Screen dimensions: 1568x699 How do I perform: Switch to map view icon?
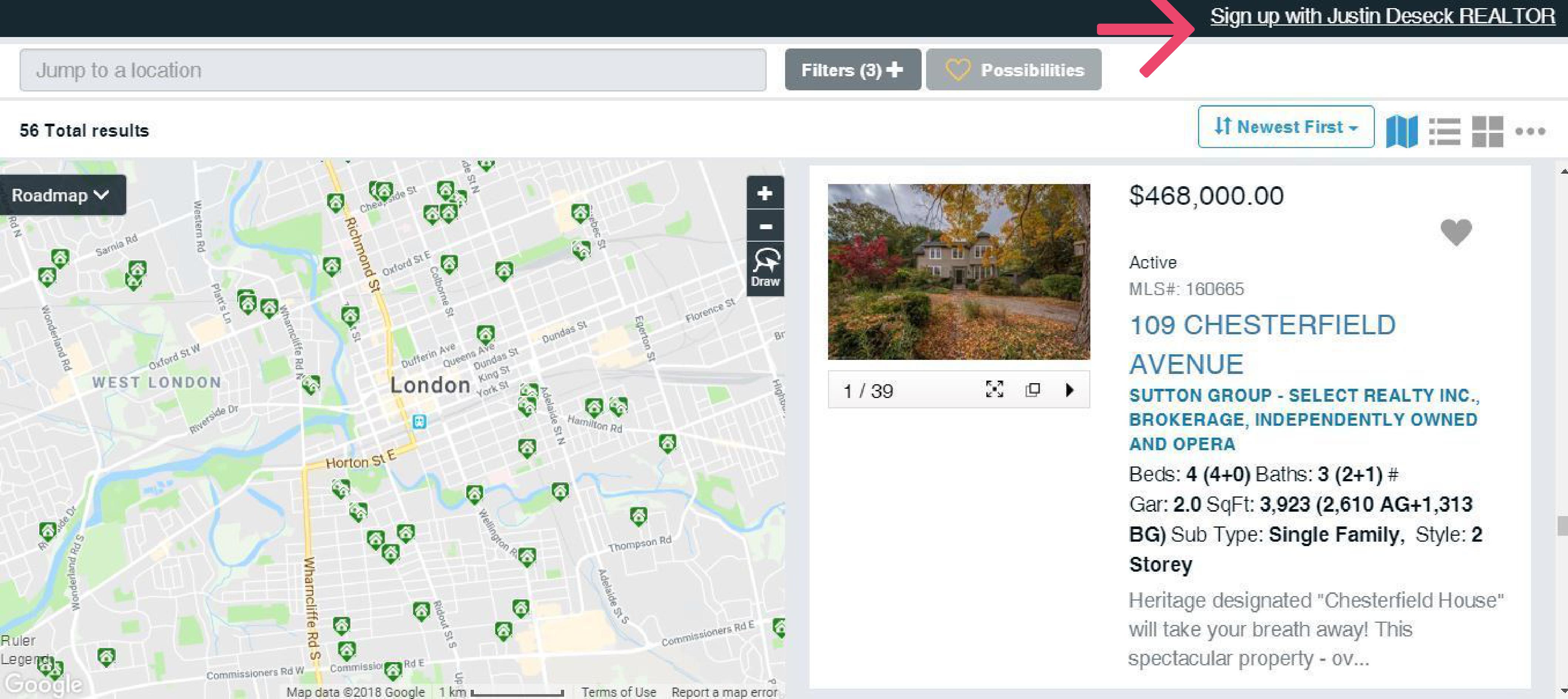coord(1401,131)
